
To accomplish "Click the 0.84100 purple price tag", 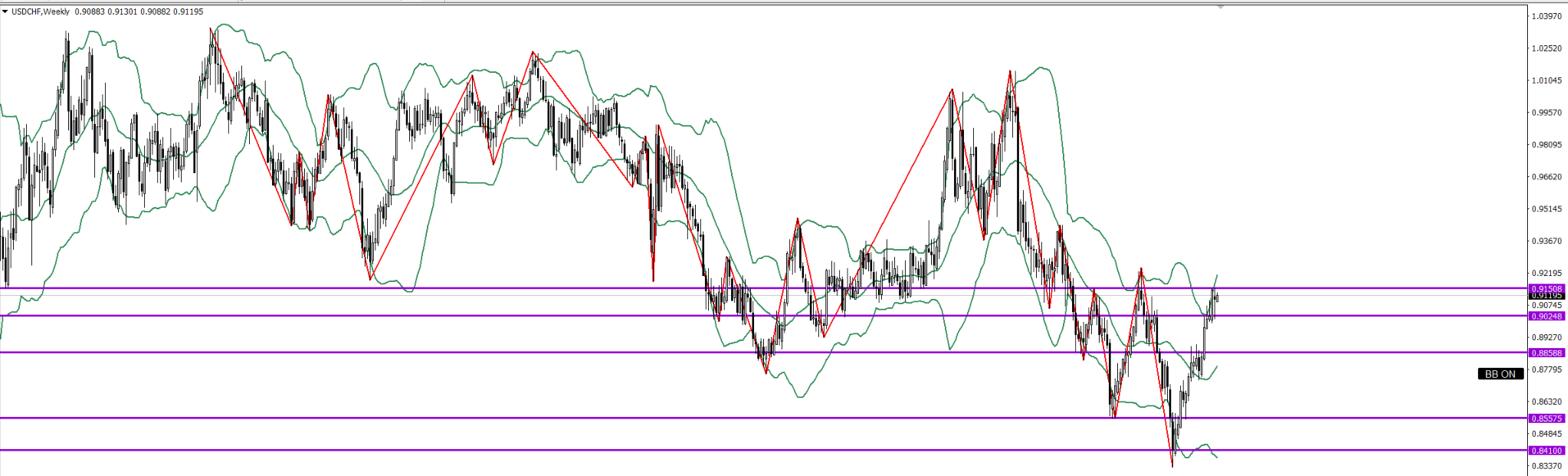I will [x=1547, y=451].
